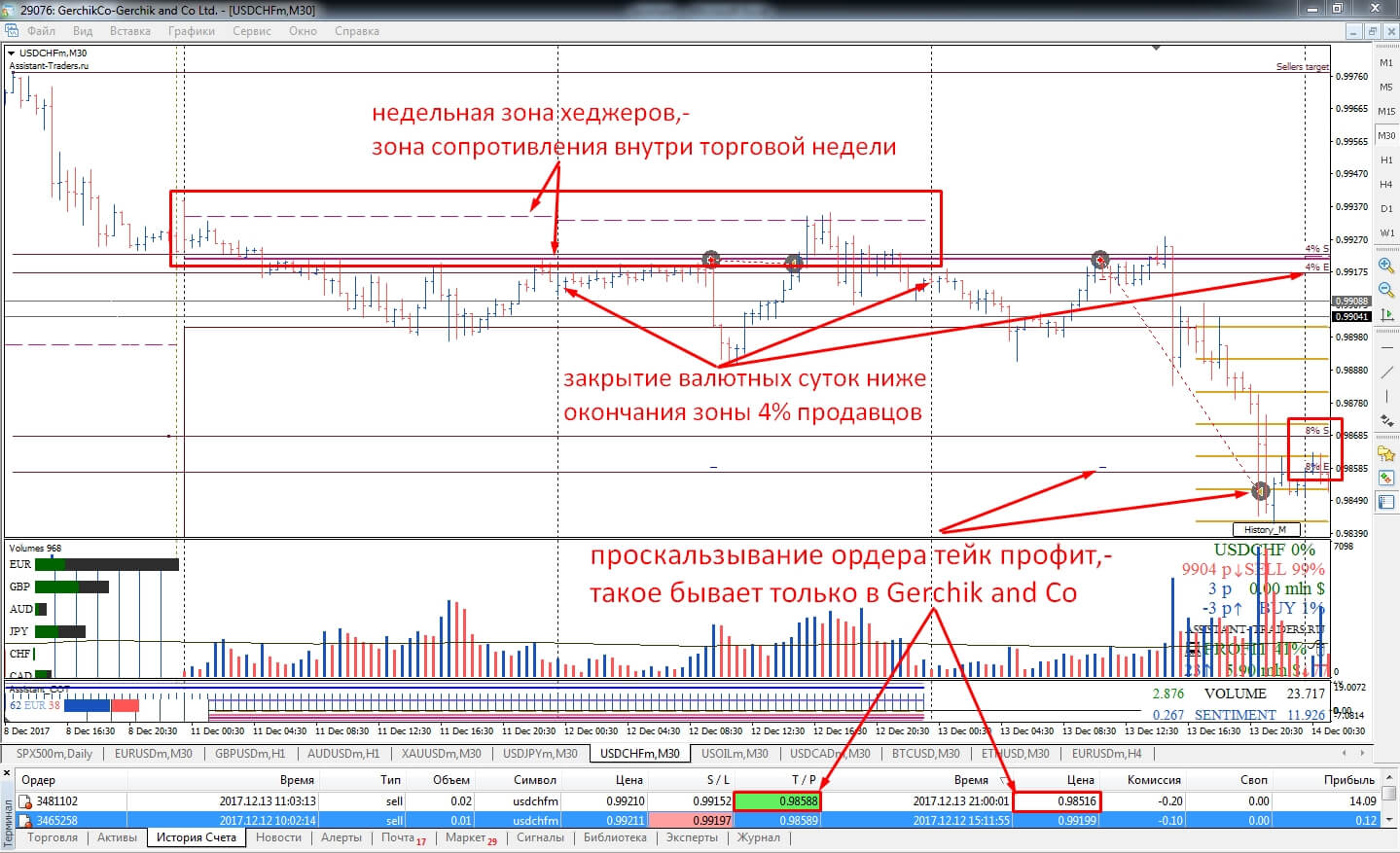Open the Сервис menu
This screenshot has width=1400, height=853.
click(x=252, y=31)
